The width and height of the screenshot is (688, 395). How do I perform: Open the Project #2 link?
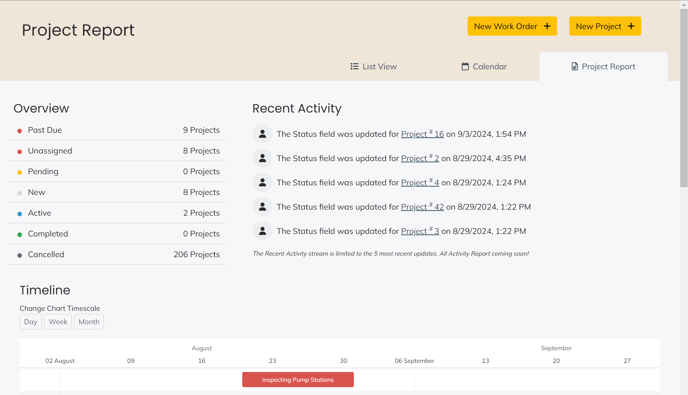click(420, 158)
